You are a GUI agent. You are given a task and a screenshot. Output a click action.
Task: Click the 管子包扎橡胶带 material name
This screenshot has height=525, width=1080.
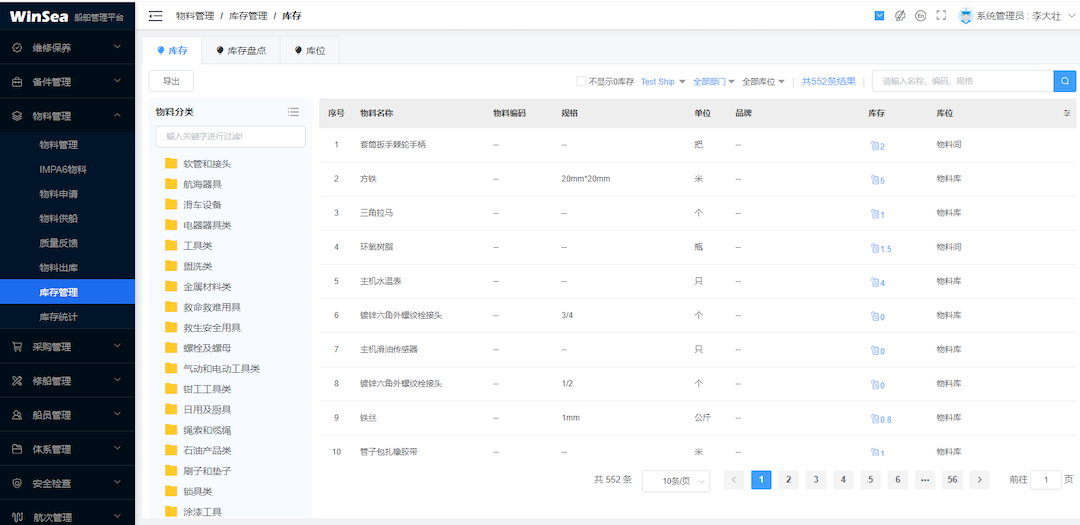pyautogui.click(x=388, y=452)
